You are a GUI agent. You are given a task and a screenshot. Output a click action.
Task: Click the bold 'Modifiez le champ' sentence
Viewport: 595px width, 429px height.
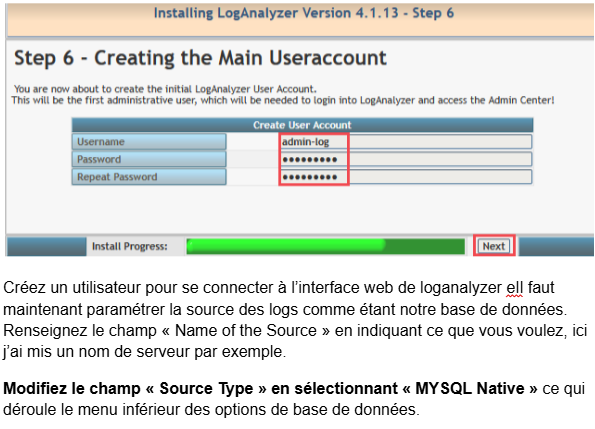pos(270,388)
